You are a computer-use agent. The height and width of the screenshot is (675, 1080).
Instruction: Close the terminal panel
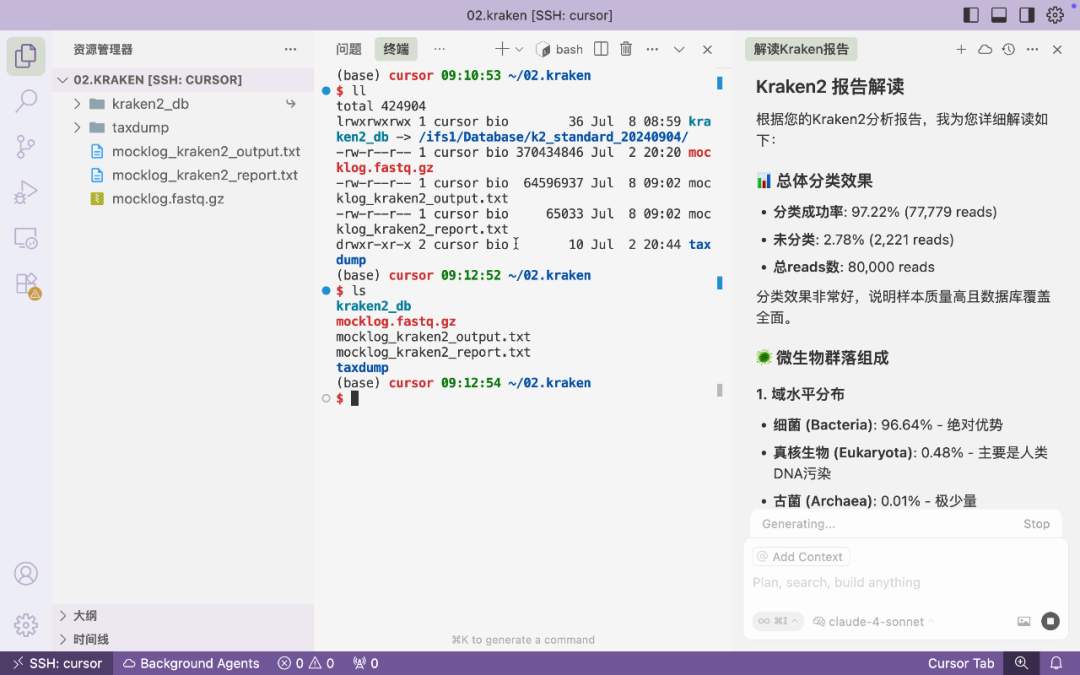tap(707, 49)
